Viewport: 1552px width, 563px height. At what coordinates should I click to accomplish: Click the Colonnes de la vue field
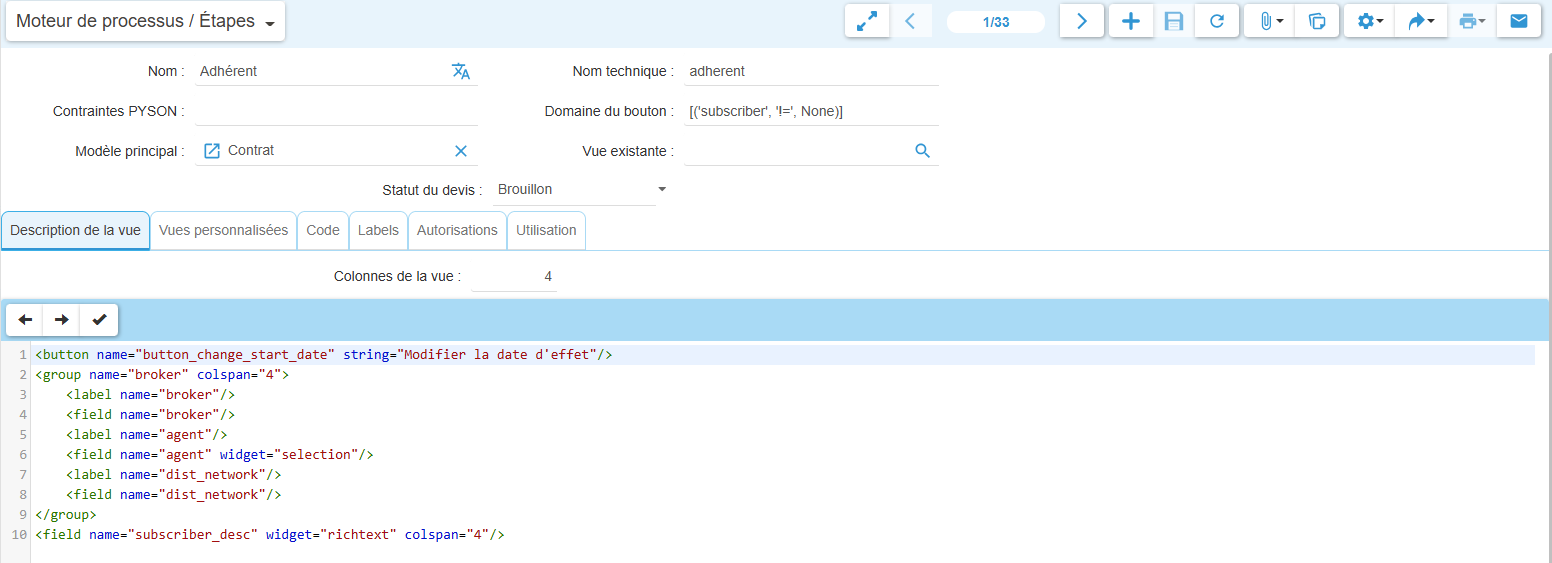(x=514, y=277)
